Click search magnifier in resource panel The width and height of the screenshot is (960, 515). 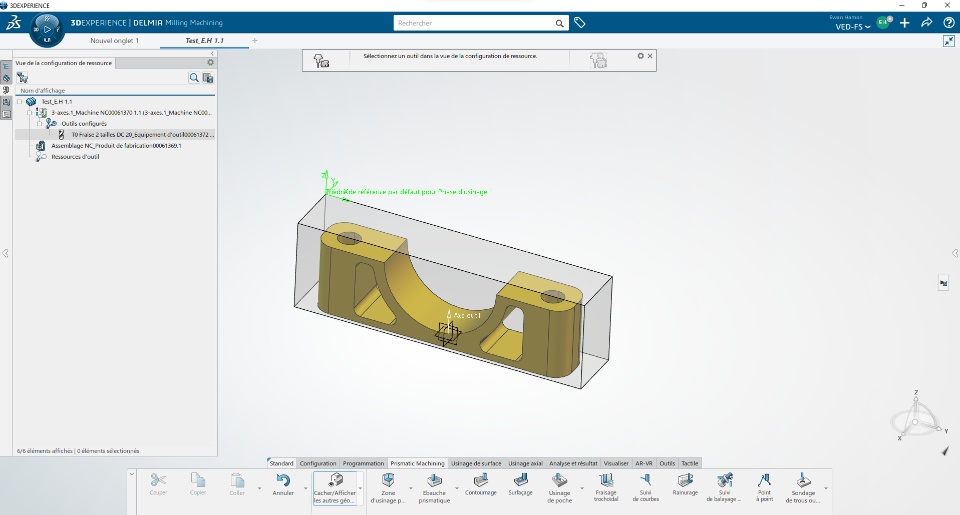pos(194,77)
